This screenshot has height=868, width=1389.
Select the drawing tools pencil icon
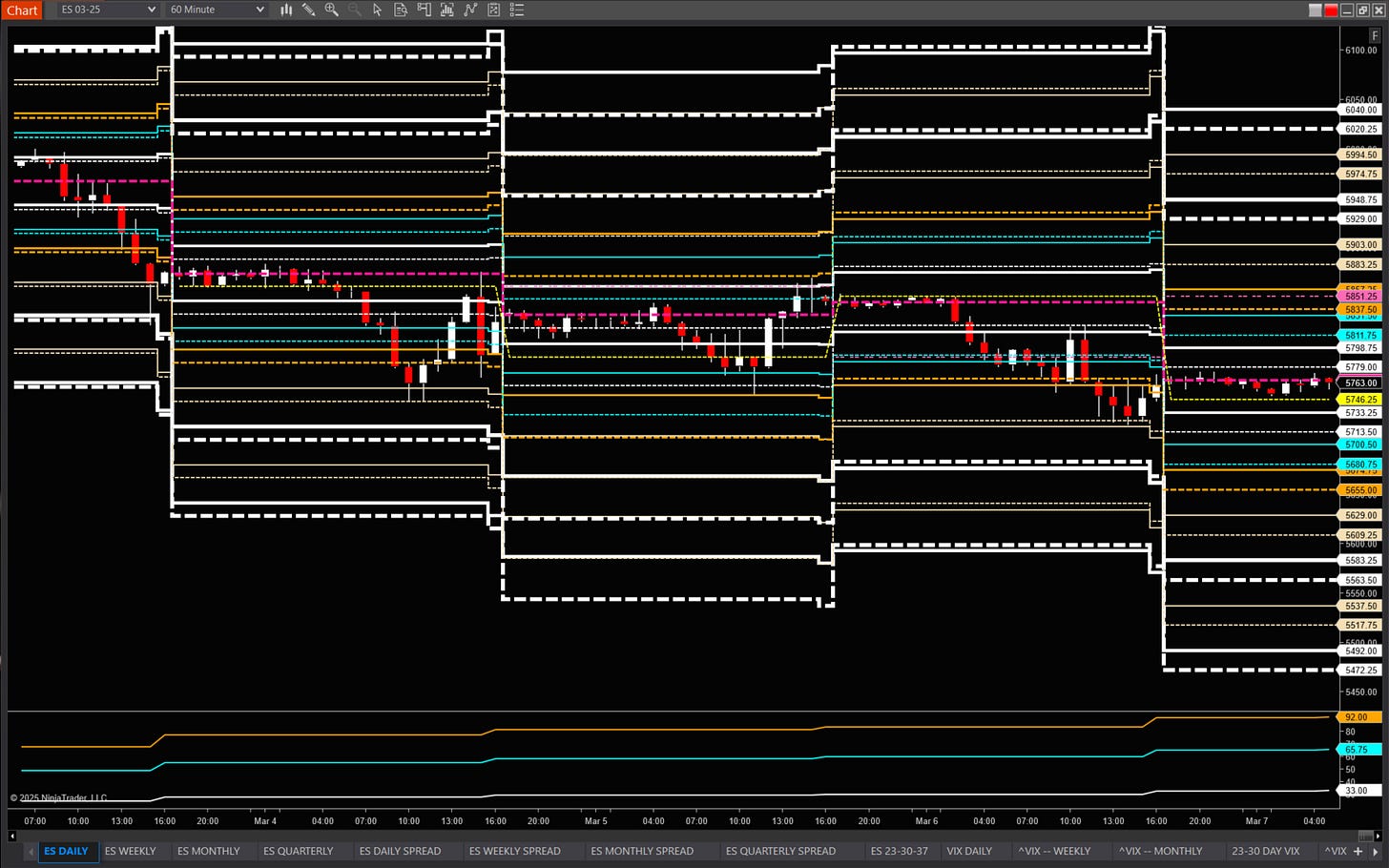click(x=309, y=10)
